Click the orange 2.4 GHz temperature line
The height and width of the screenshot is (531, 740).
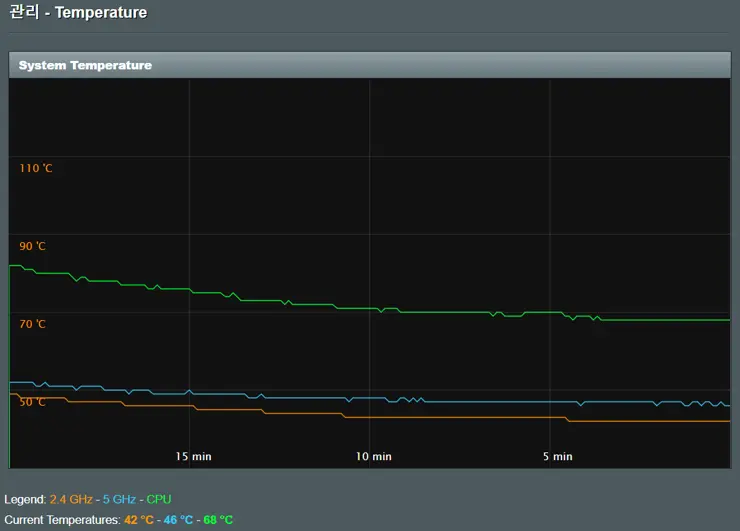point(450,417)
